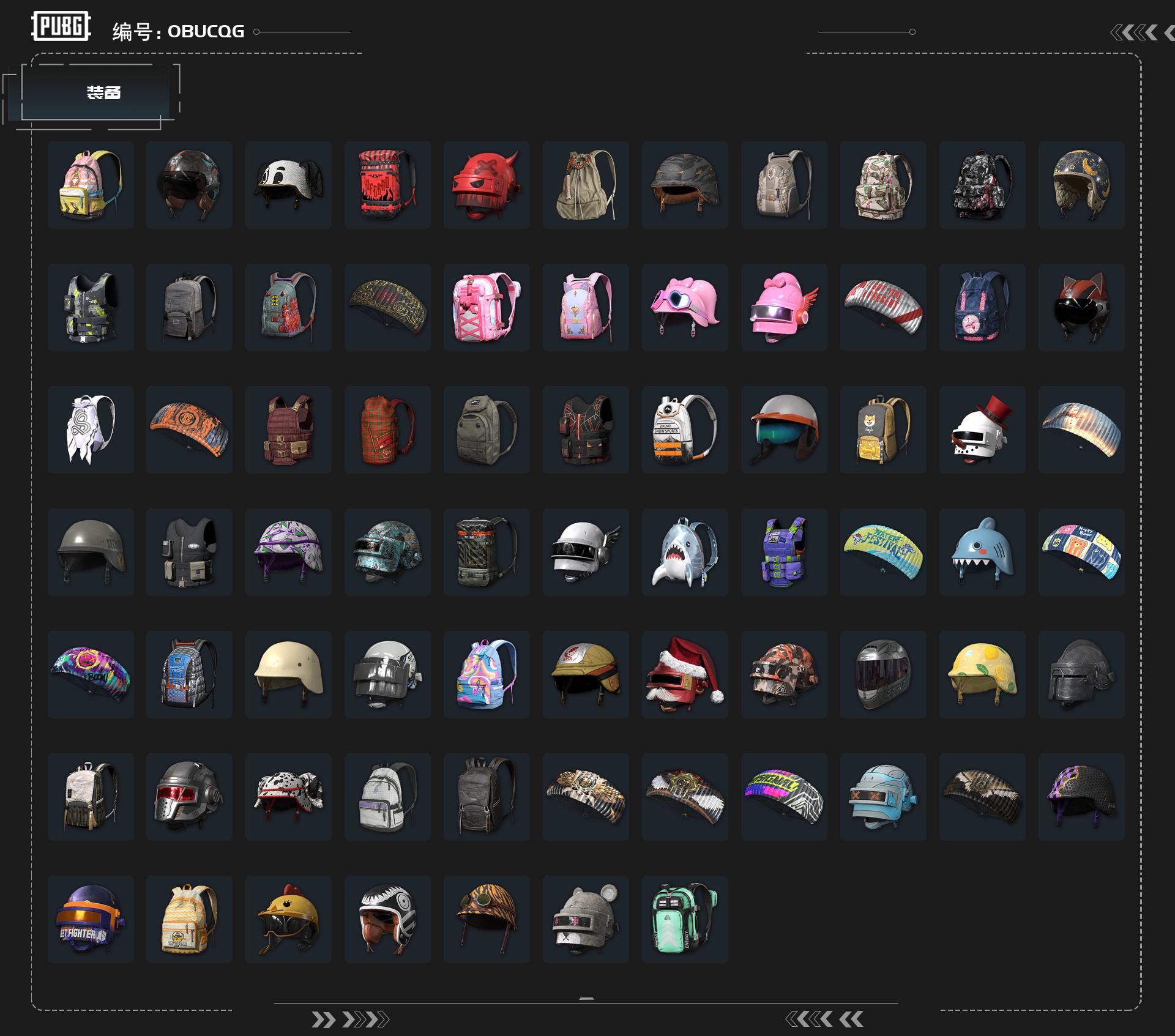Choose the blue shark helmet

(x=983, y=552)
